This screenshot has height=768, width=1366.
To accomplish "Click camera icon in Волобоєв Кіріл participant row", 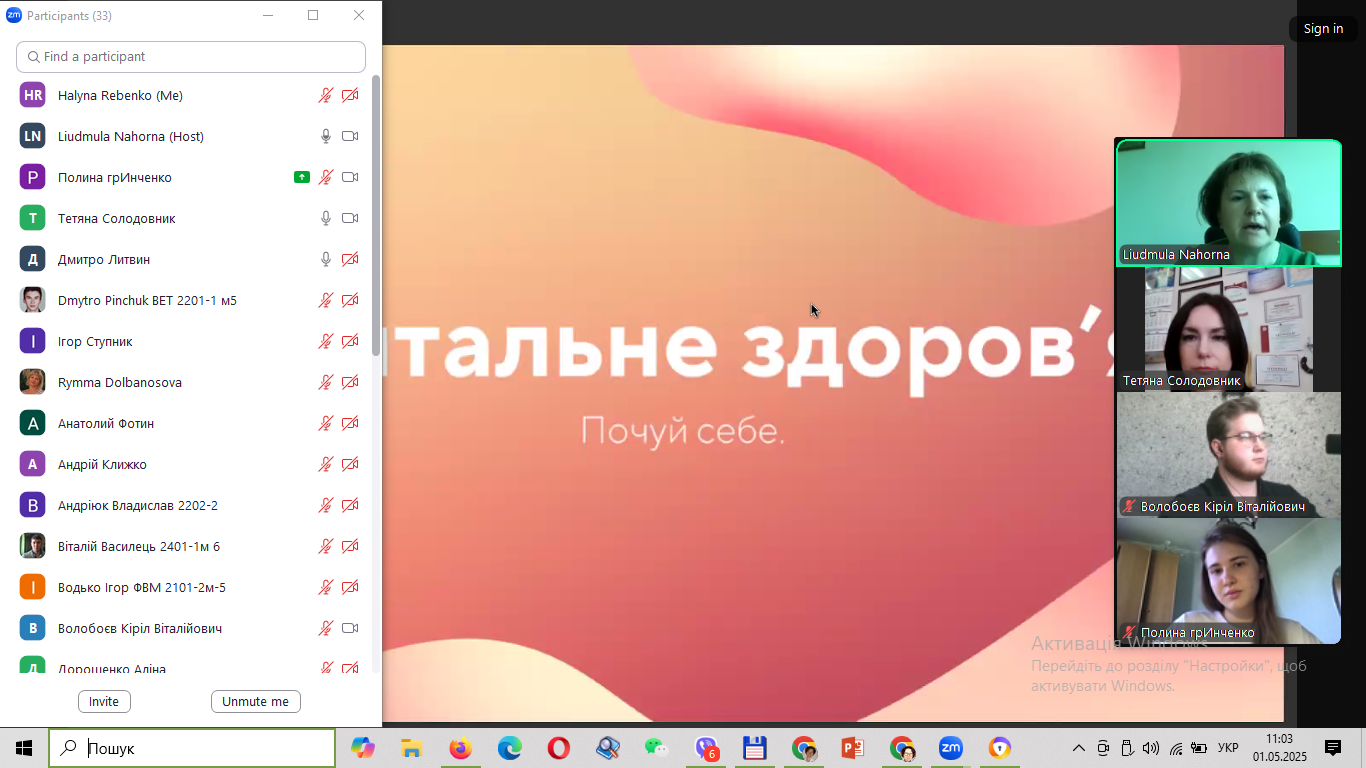I will (x=350, y=628).
